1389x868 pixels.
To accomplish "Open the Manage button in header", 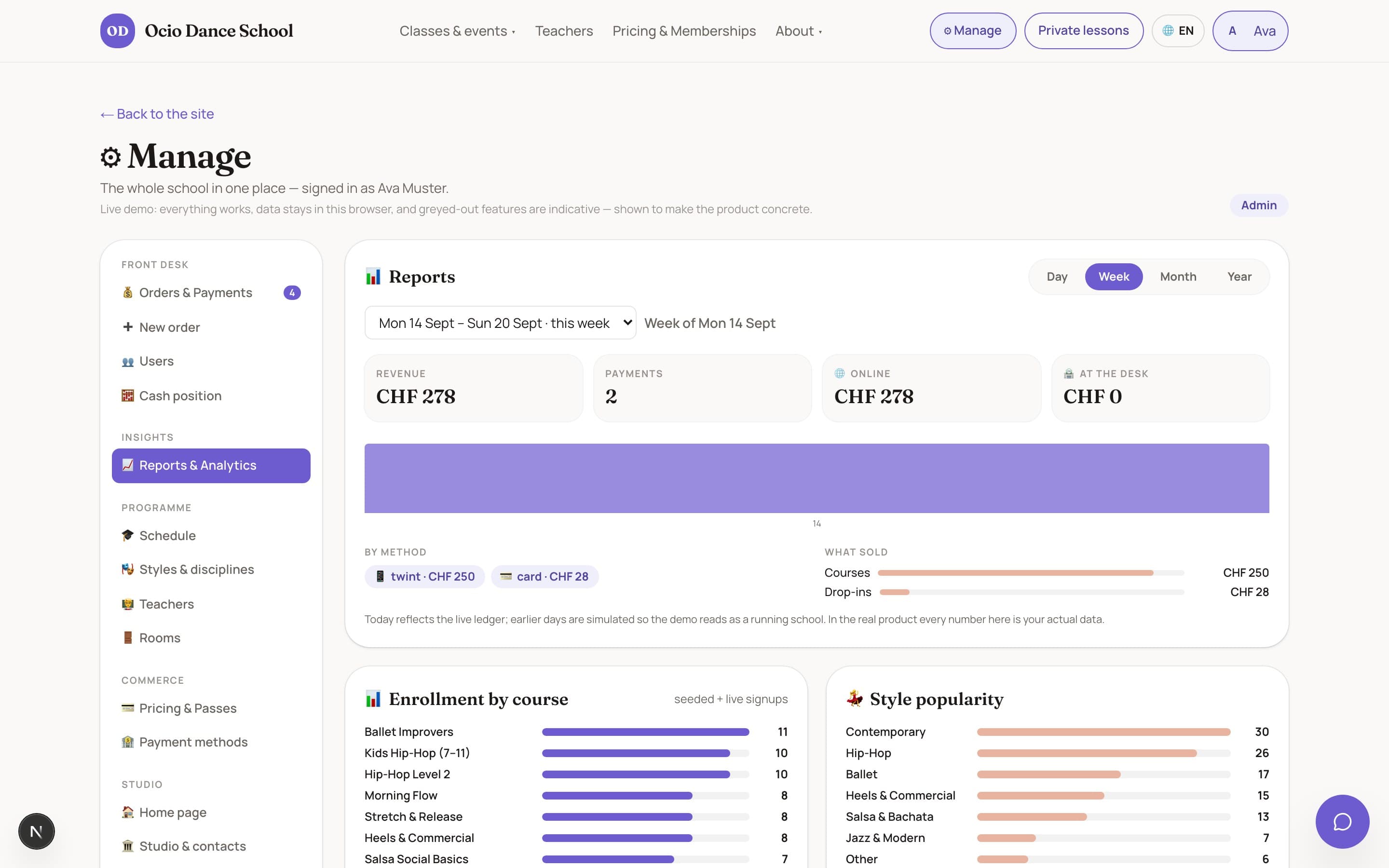I will tap(973, 31).
